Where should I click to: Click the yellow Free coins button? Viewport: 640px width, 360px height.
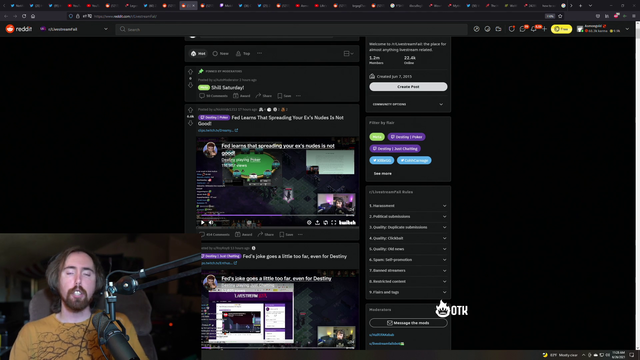[561, 29]
